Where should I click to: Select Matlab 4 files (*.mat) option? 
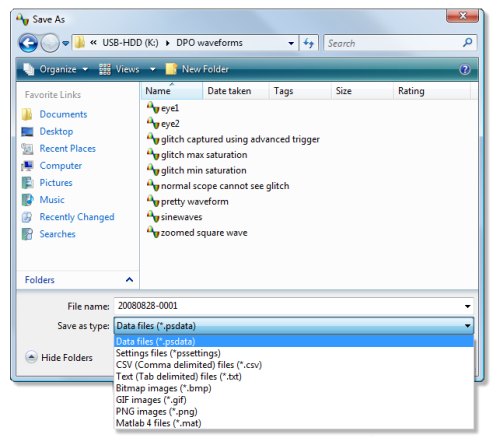[158, 423]
